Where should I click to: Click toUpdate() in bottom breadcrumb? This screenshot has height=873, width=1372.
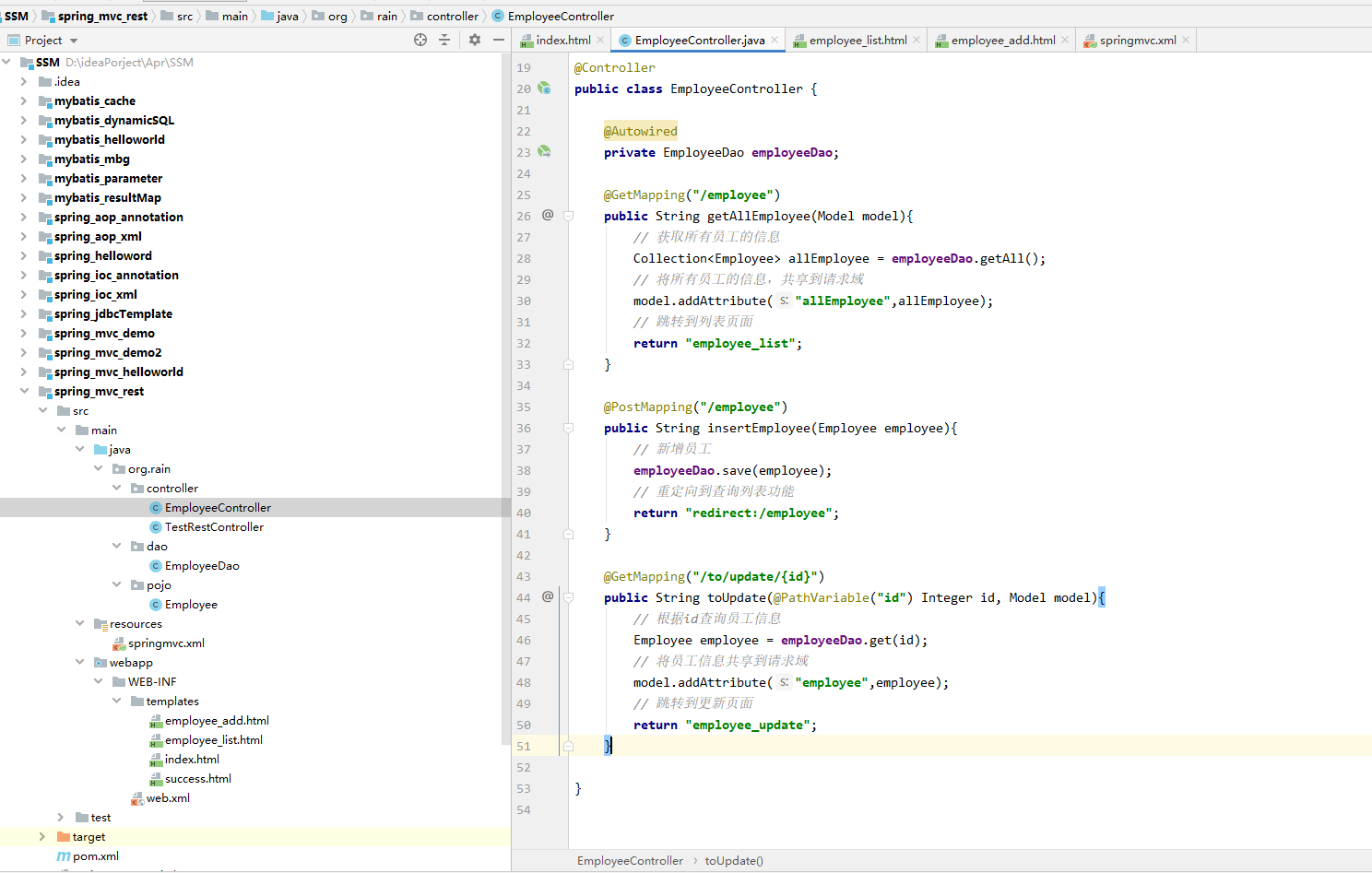[x=734, y=860]
